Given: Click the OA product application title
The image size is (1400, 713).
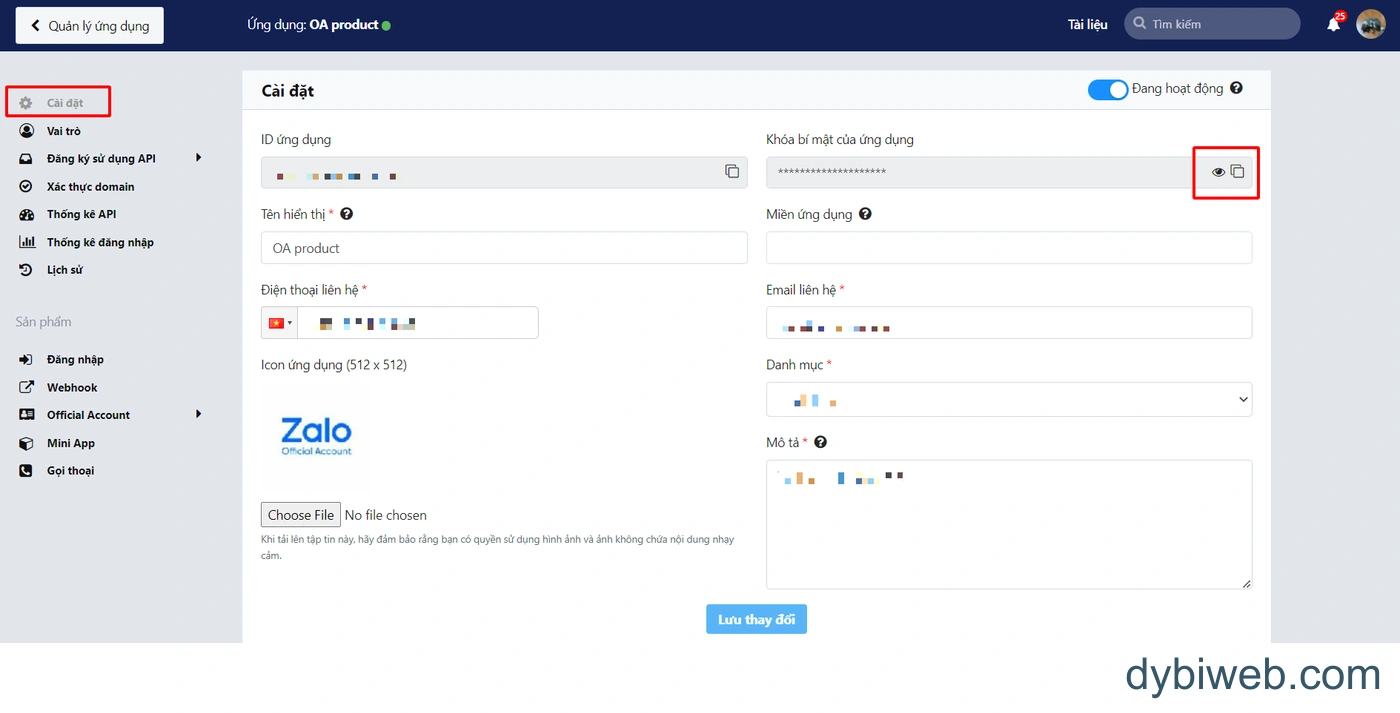Looking at the screenshot, I should [x=344, y=25].
